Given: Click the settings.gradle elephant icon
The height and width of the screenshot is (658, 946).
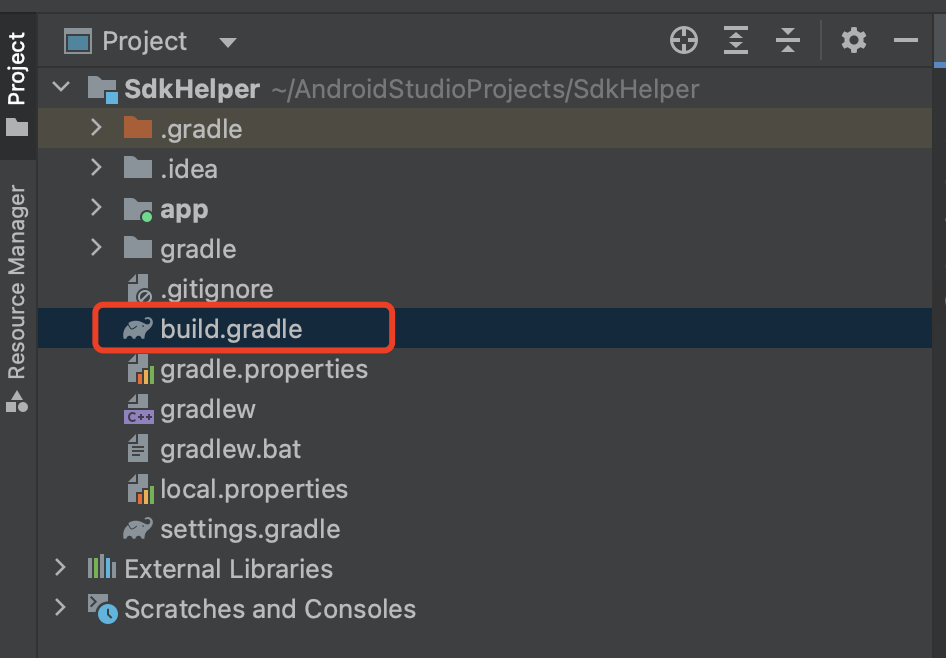Looking at the screenshot, I should pos(138,529).
